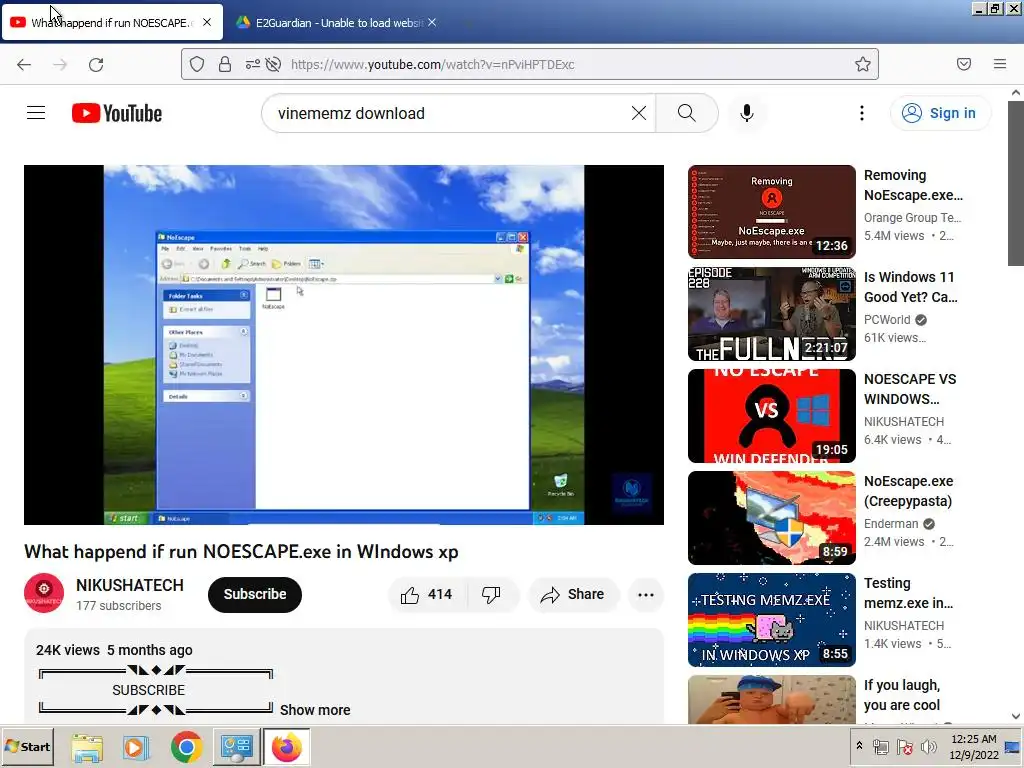Open the YouTube guide hamburger menu
Image resolution: width=1024 pixels, height=768 pixels.
[x=36, y=113]
